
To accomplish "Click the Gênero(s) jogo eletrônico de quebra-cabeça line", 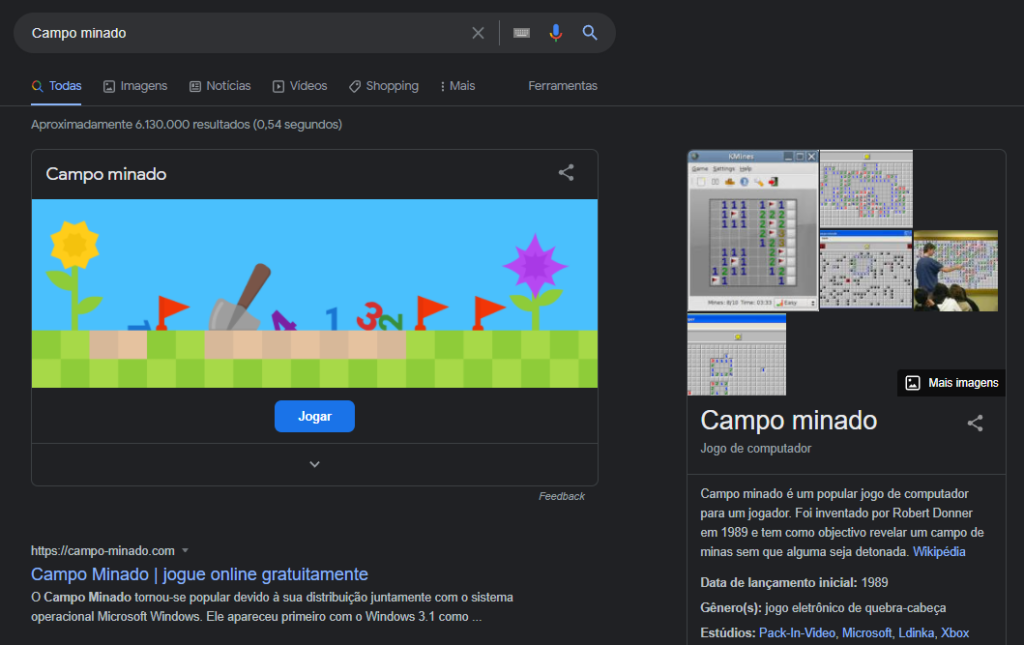I will pyautogui.click(x=823, y=608).
